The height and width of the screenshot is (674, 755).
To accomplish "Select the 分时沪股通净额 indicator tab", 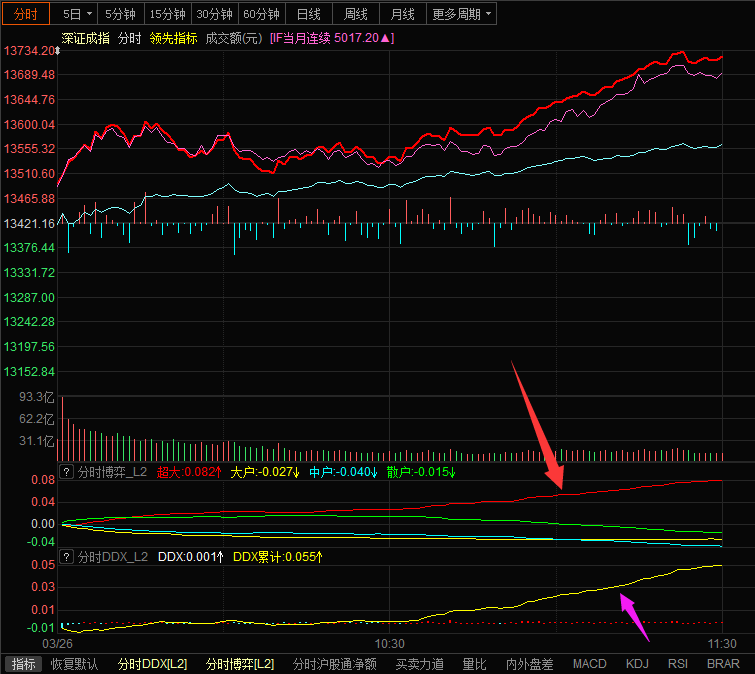I will tap(335, 664).
